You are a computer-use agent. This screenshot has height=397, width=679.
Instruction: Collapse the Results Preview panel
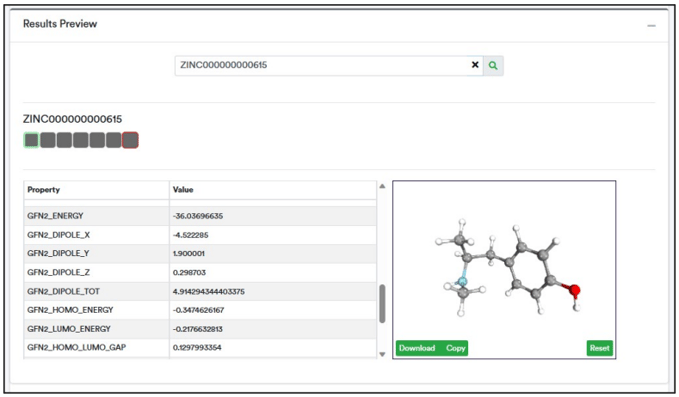651,26
